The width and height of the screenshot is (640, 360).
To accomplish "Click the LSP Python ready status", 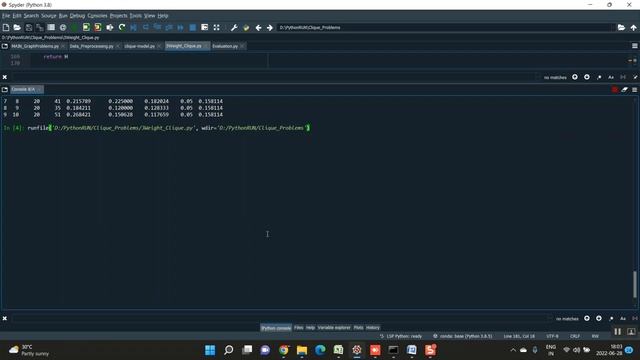I will point(401,336).
